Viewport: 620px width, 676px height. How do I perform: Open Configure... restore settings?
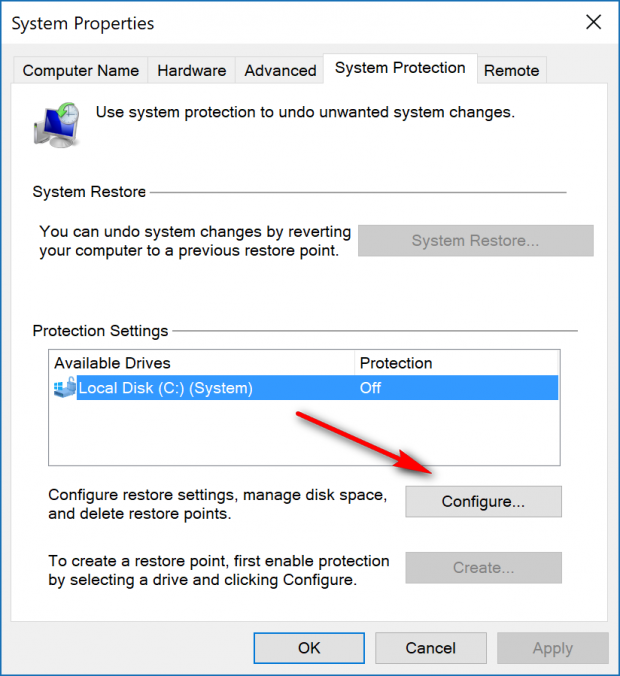[x=483, y=501]
